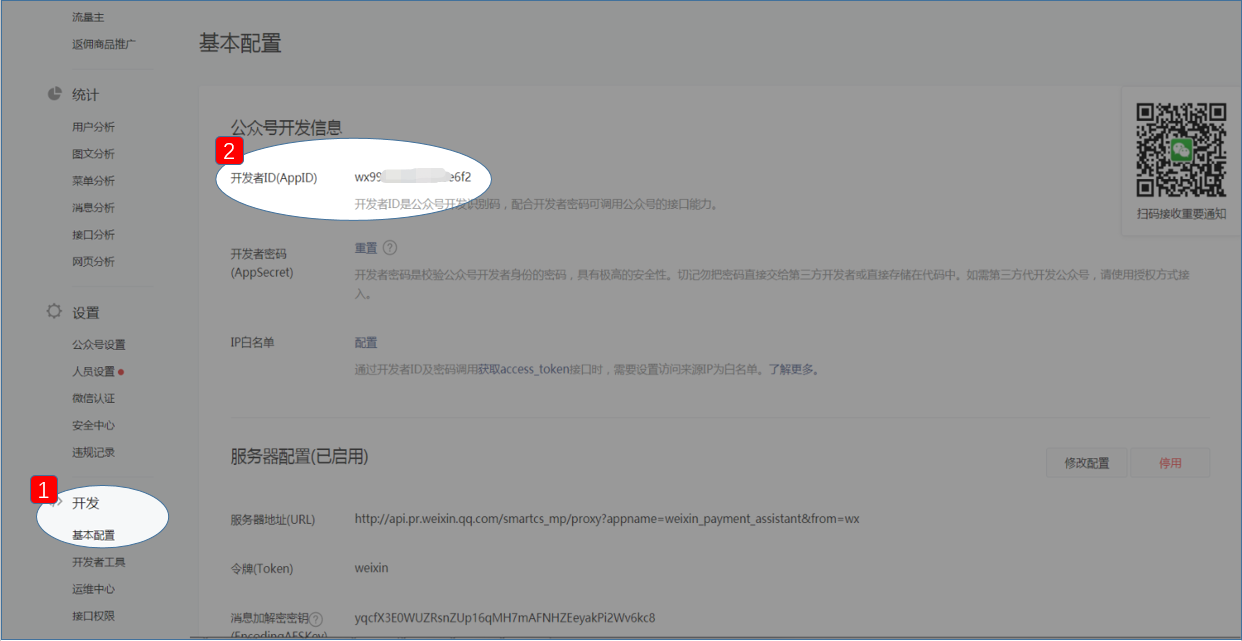Select 基本配置 in sidebar
The width and height of the screenshot is (1242, 641).
pos(93,536)
